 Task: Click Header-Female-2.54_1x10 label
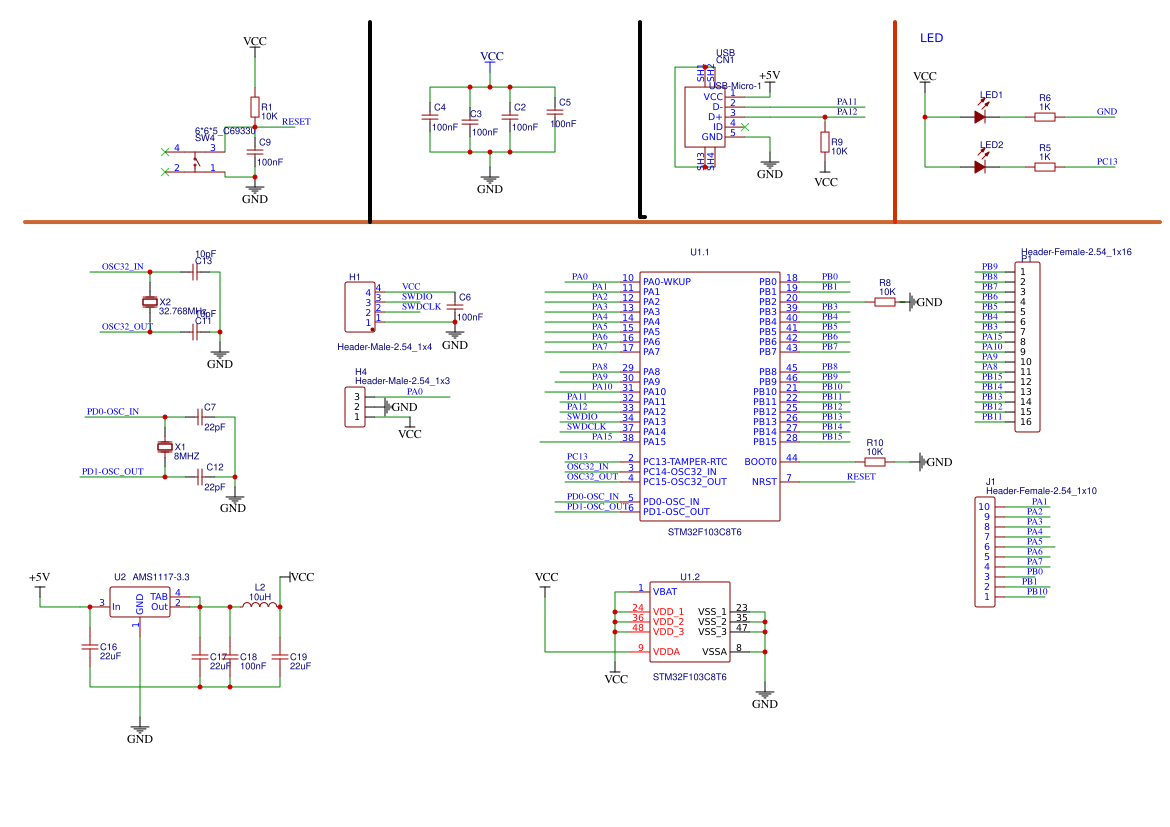coord(1041,490)
